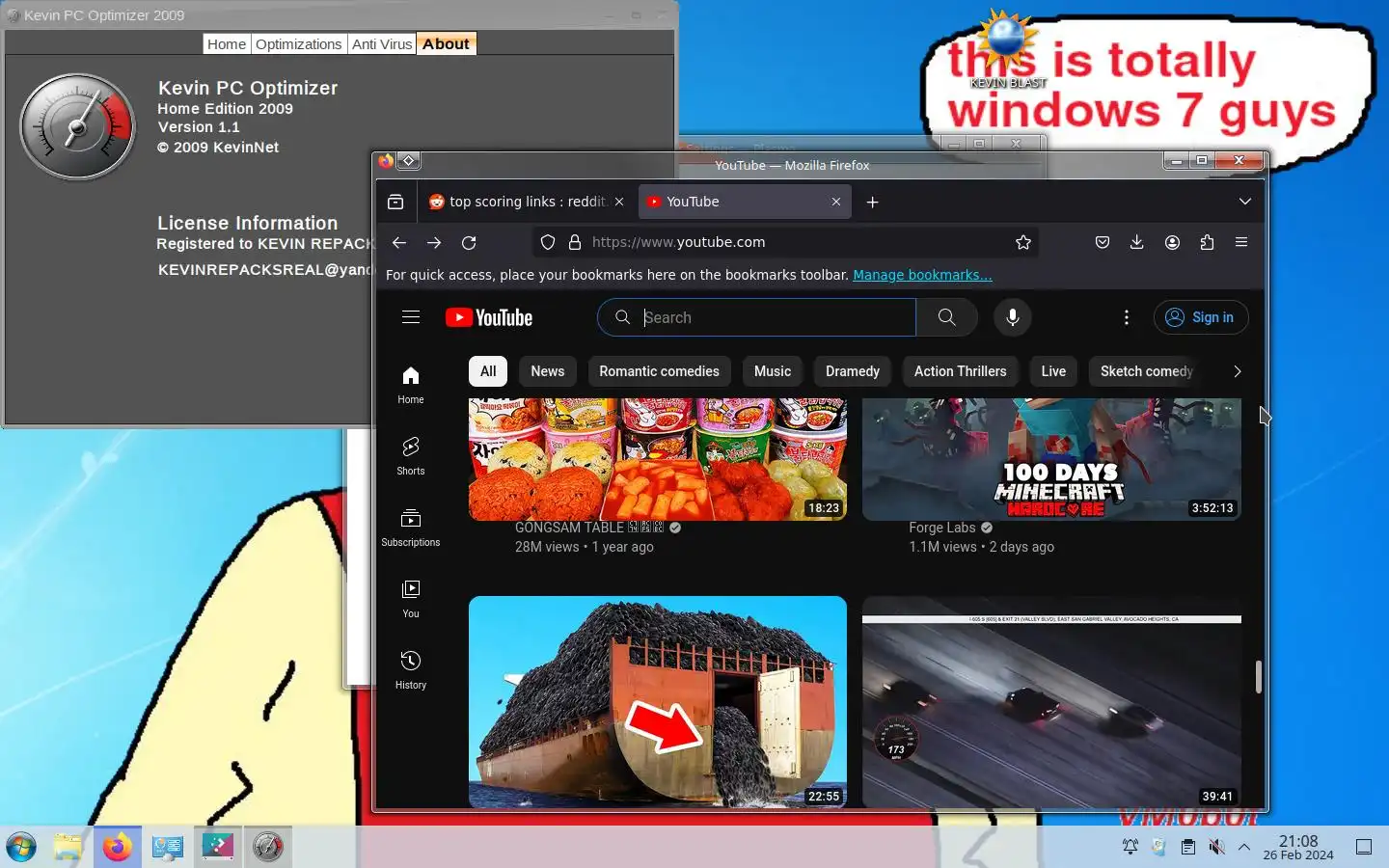View site security padlock information
Image resolution: width=1389 pixels, height=868 pixels.
click(575, 242)
